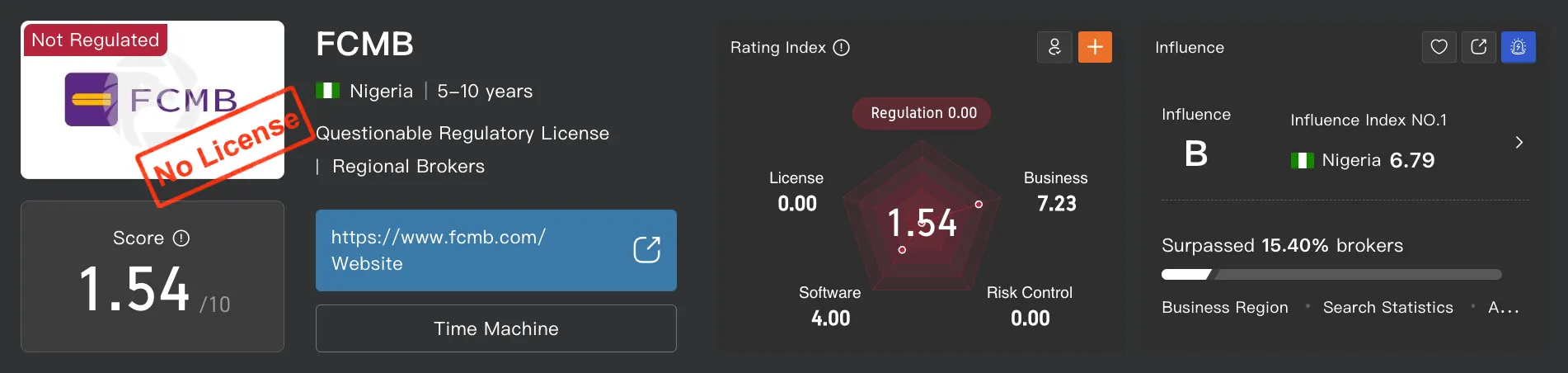Click the Influence grade B
1568x373 pixels.
pos(1196,153)
